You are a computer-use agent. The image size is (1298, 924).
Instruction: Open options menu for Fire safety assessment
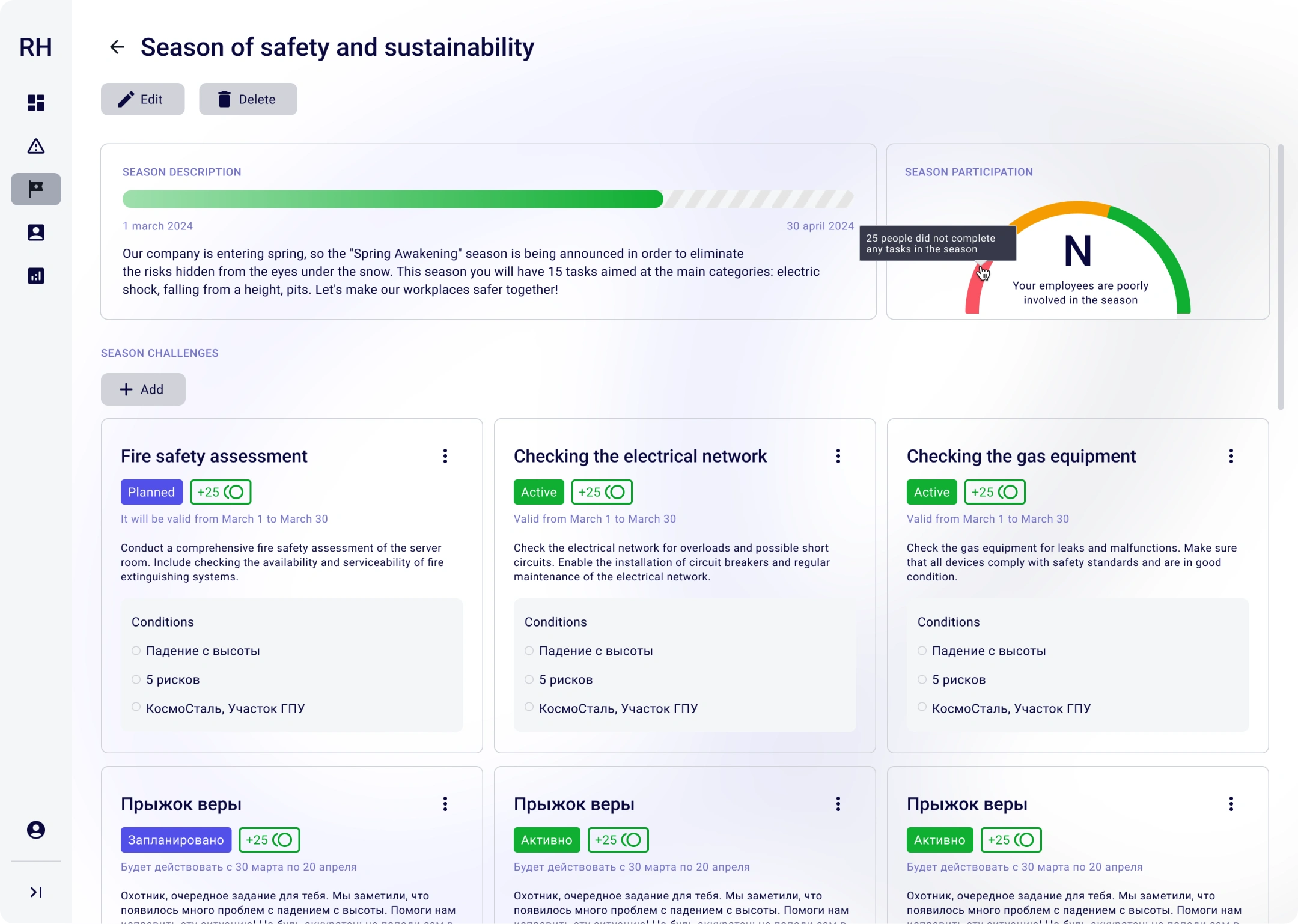point(445,456)
